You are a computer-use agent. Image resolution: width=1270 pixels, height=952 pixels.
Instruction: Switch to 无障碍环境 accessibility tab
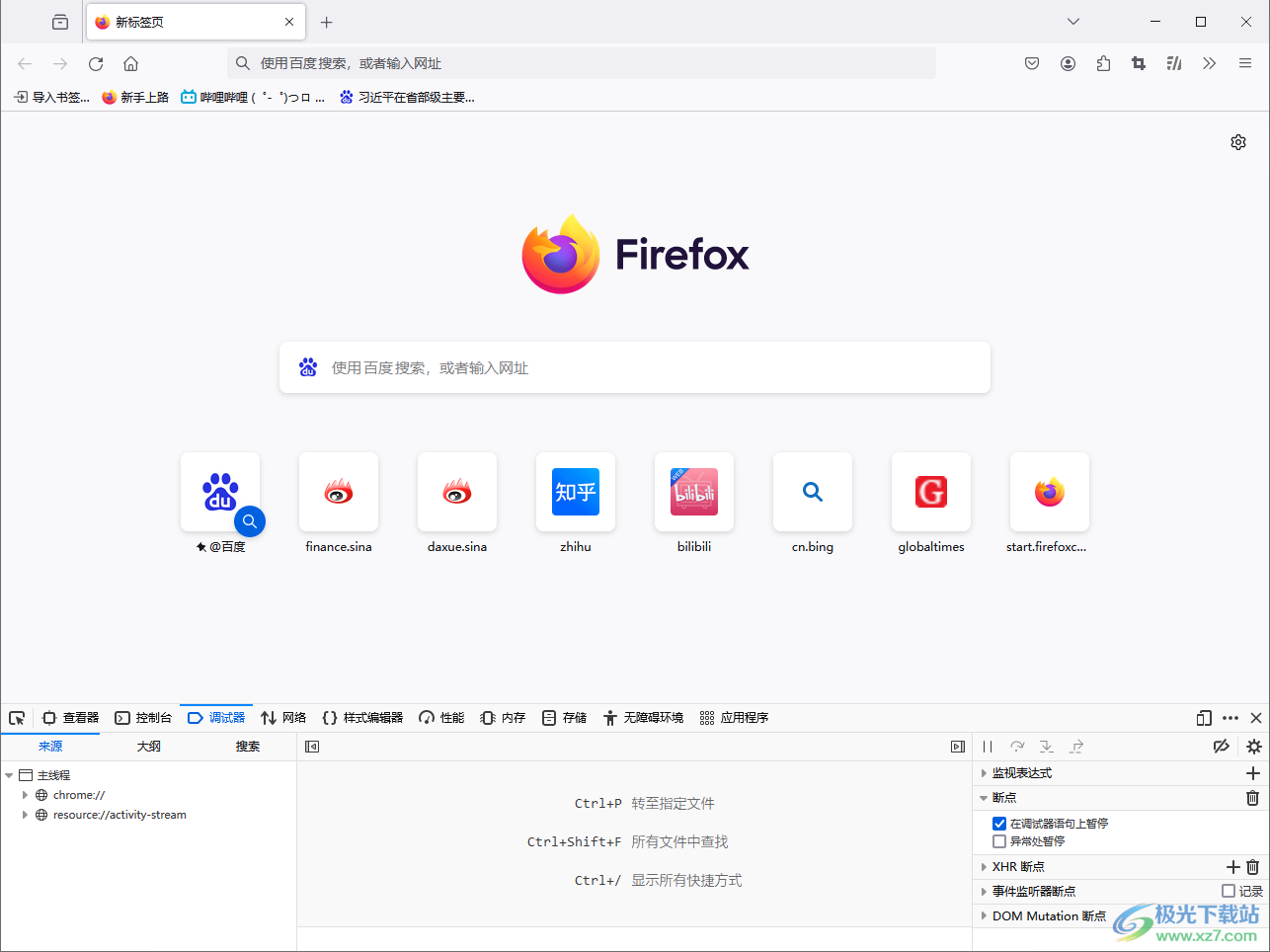click(x=643, y=718)
